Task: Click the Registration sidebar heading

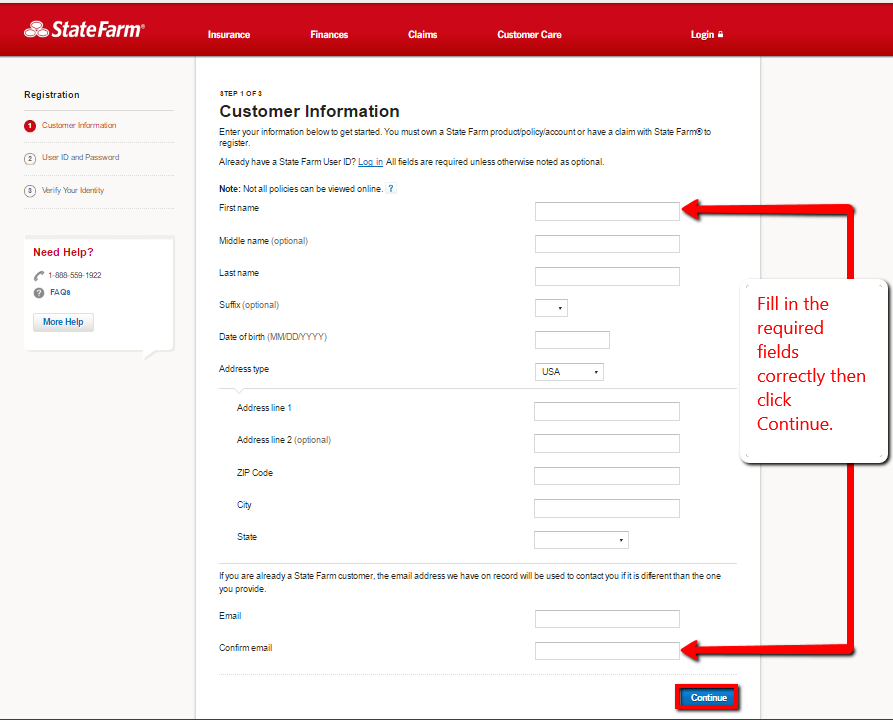Action: pyautogui.click(x=52, y=95)
